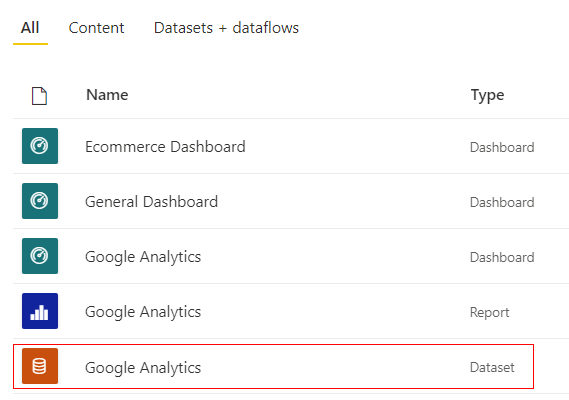Open the Datasets + dataflows tab
Viewport: 569px width, 400px height.
pyautogui.click(x=226, y=28)
